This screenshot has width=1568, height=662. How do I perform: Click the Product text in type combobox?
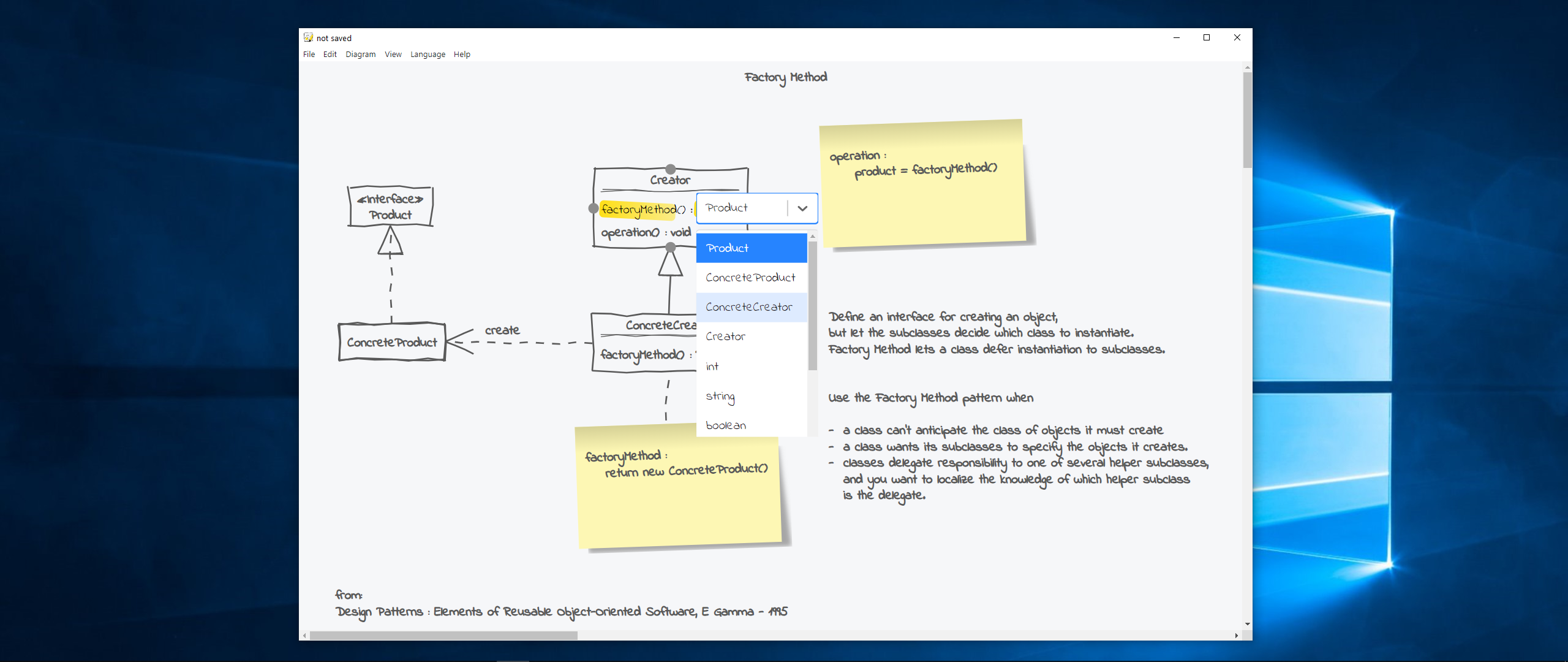(x=727, y=208)
